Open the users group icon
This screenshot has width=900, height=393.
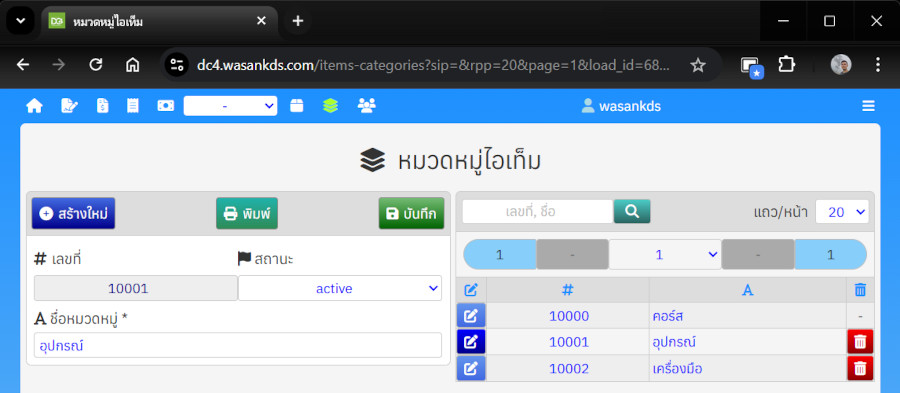point(366,106)
